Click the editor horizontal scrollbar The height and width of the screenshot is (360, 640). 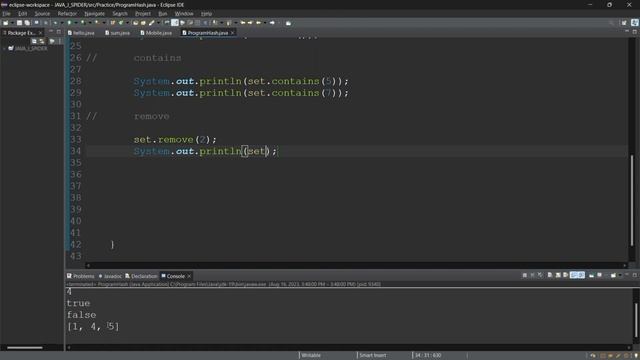[x=356, y=265]
